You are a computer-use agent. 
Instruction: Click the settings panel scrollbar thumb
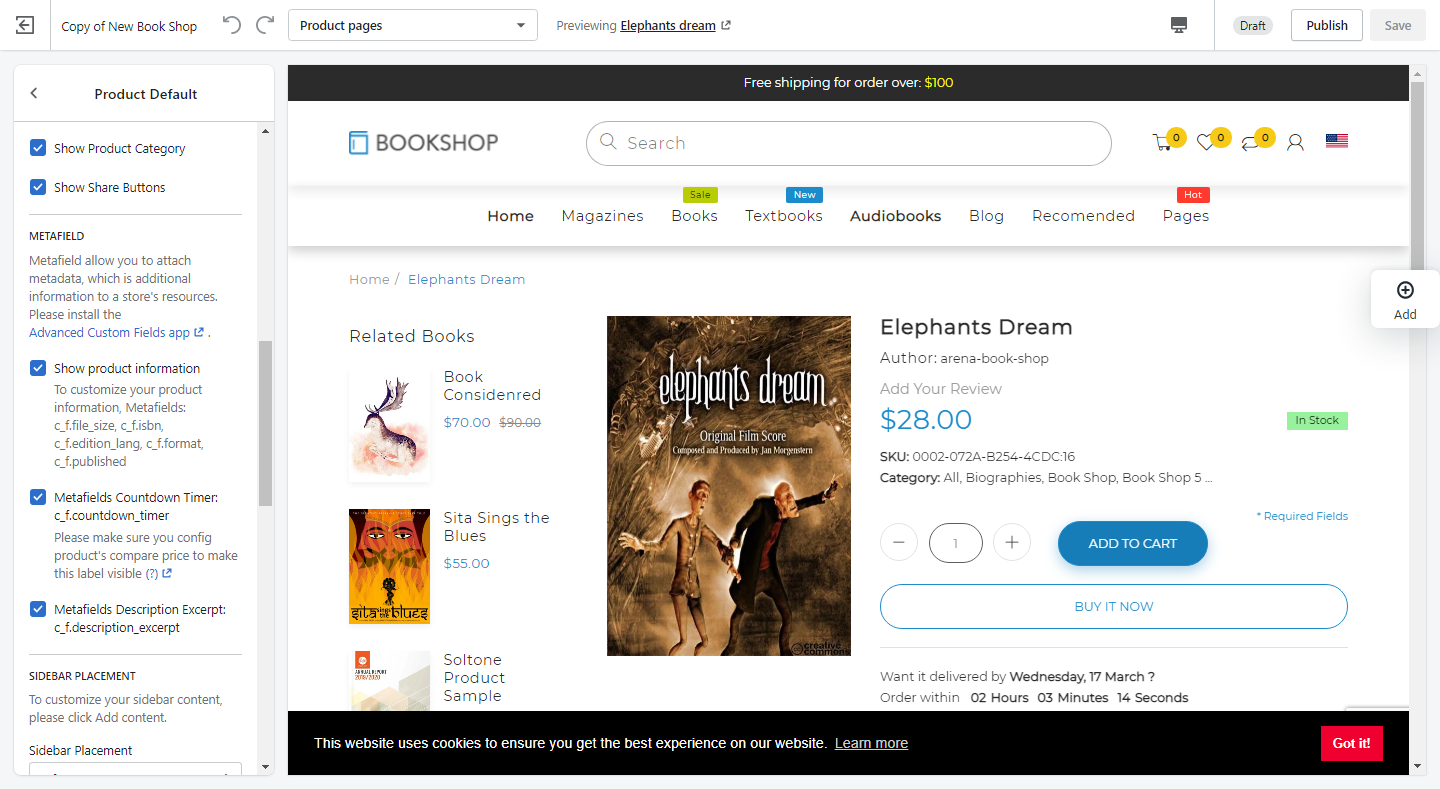265,423
